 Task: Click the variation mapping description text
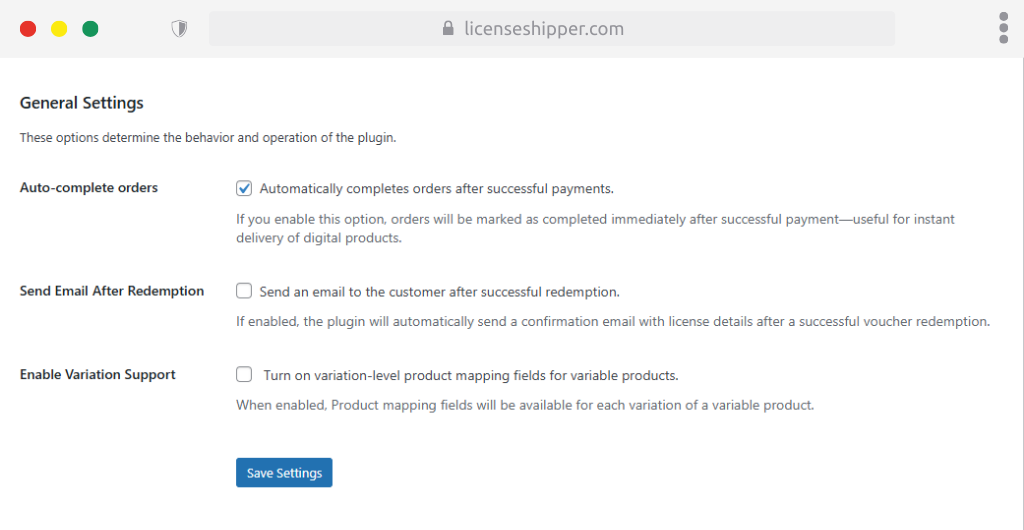(x=525, y=406)
